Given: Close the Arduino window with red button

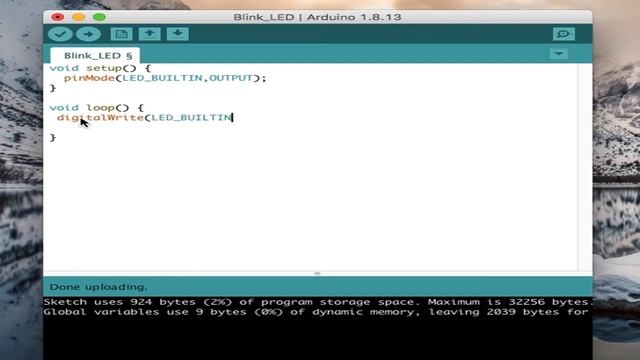Looking at the screenshot, I should [x=58, y=17].
